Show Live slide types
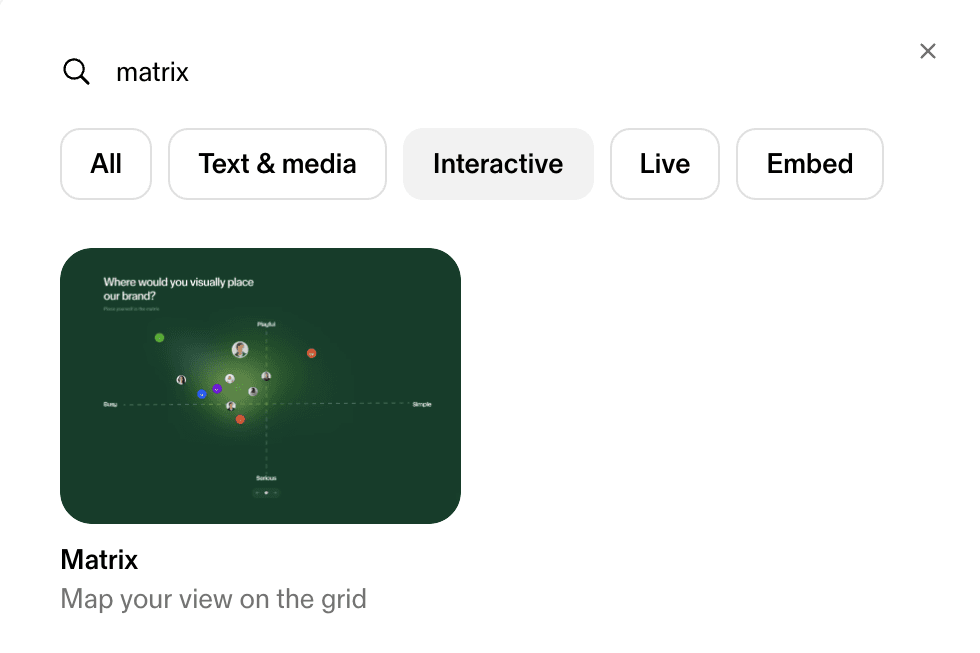Screen dimensions: 980x653 pyautogui.click(x=665, y=164)
